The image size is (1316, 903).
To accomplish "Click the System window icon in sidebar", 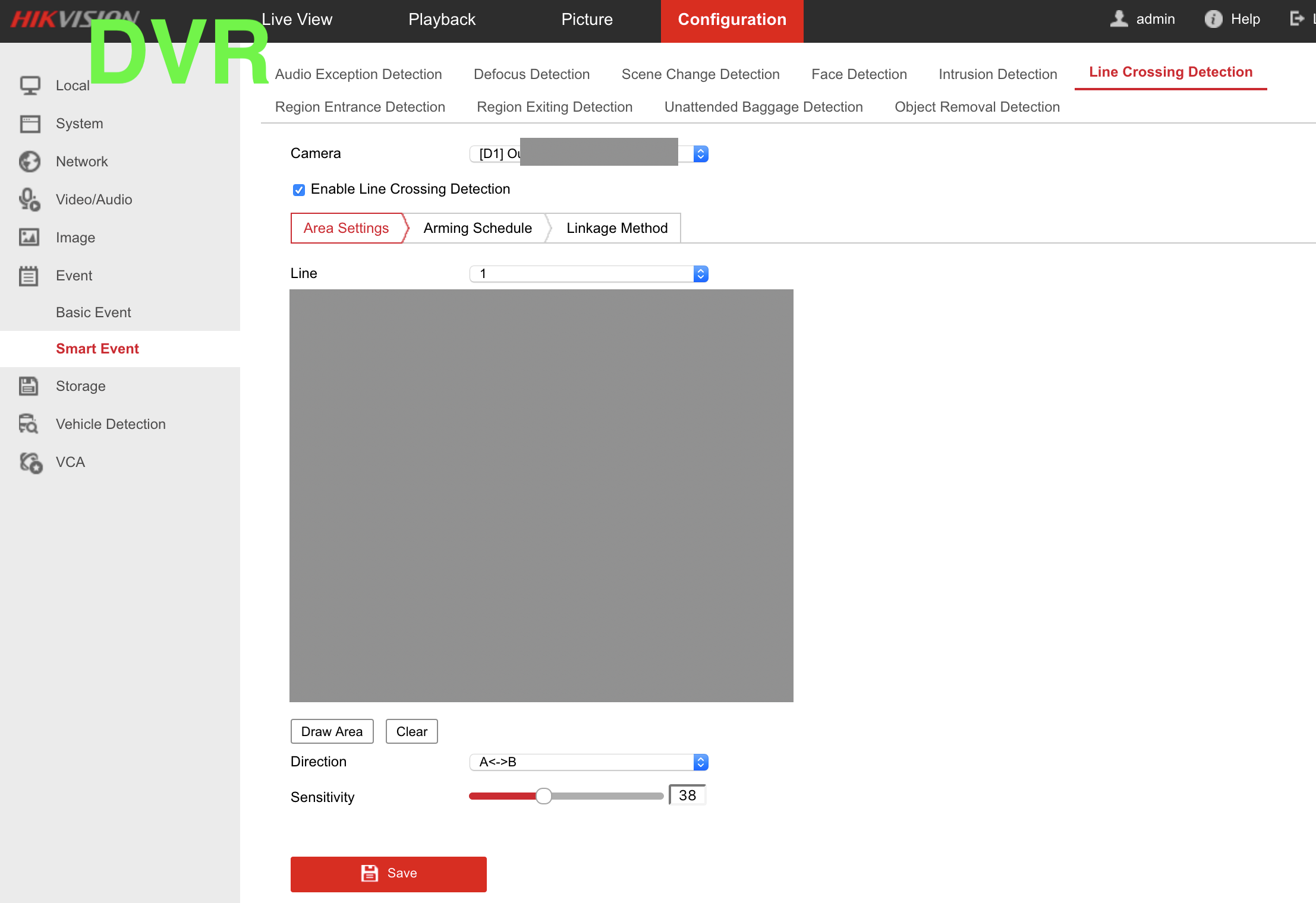I will tap(30, 124).
